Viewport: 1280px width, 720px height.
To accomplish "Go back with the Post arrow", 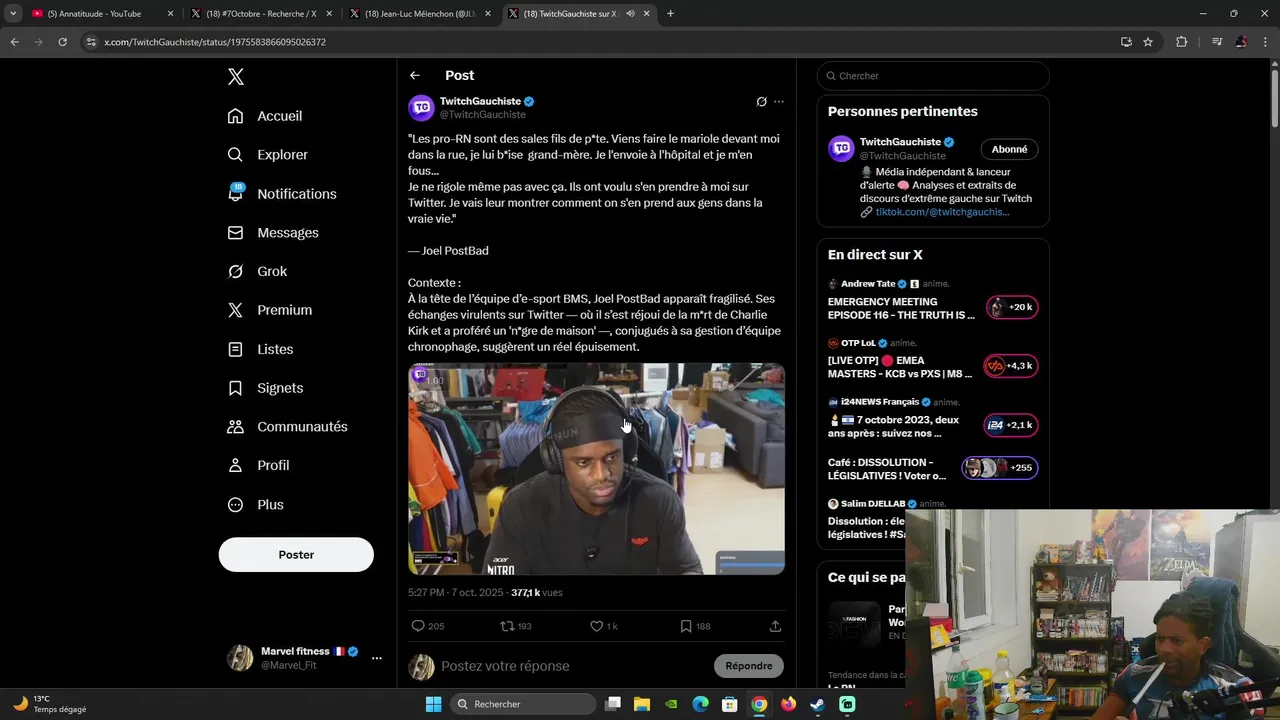I will coord(414,75).
